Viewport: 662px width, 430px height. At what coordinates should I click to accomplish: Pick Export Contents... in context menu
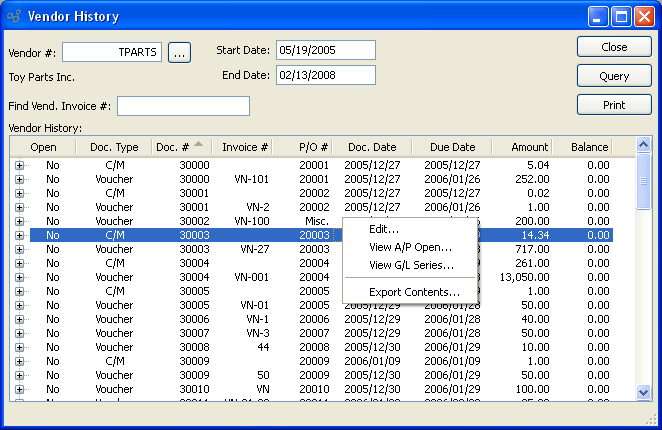414,292
